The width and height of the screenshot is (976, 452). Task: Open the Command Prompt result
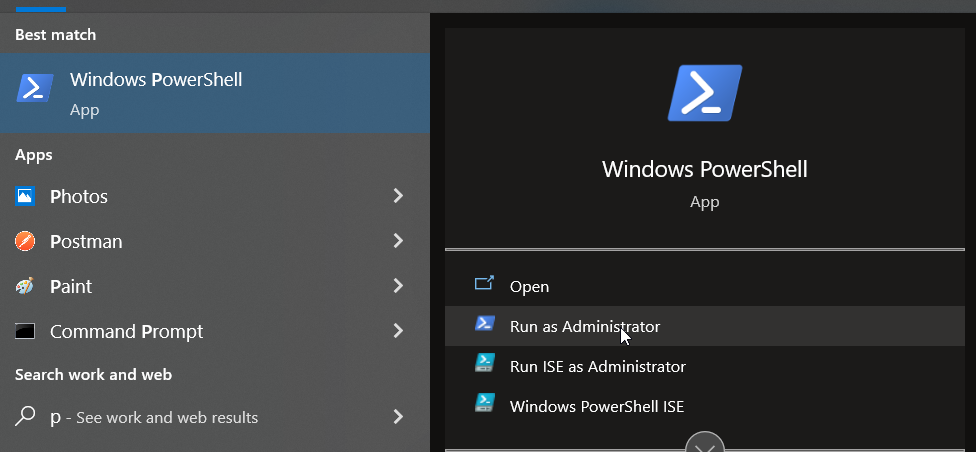click(215, 331)
